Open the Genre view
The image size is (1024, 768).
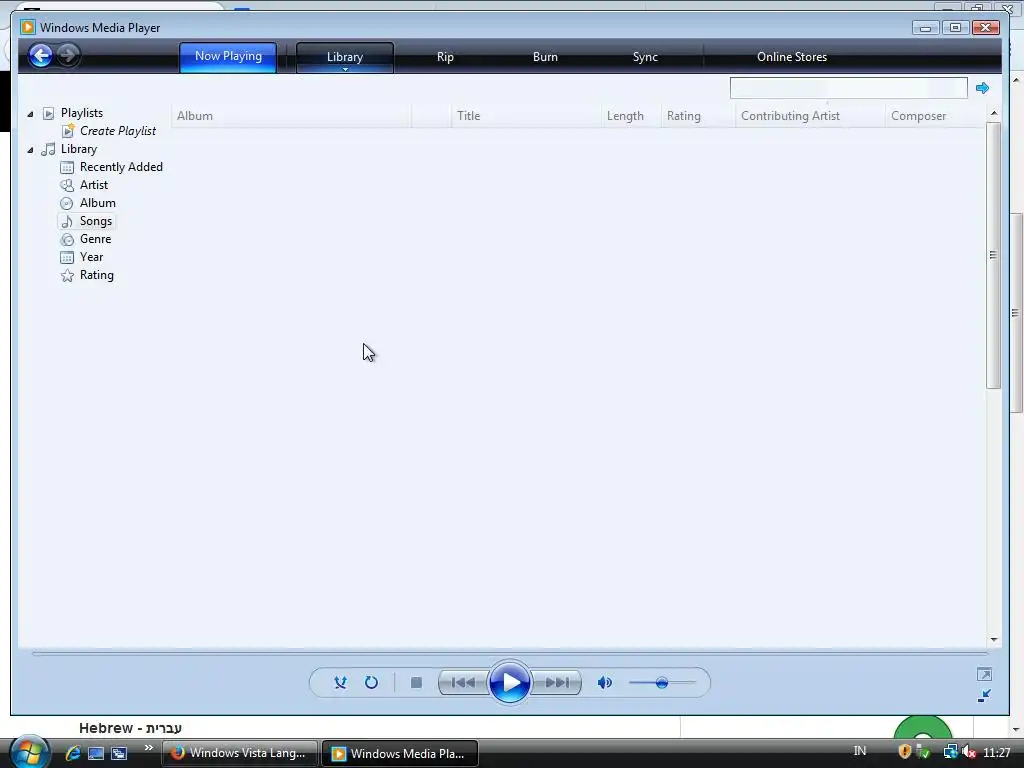[x=95, y=238]
